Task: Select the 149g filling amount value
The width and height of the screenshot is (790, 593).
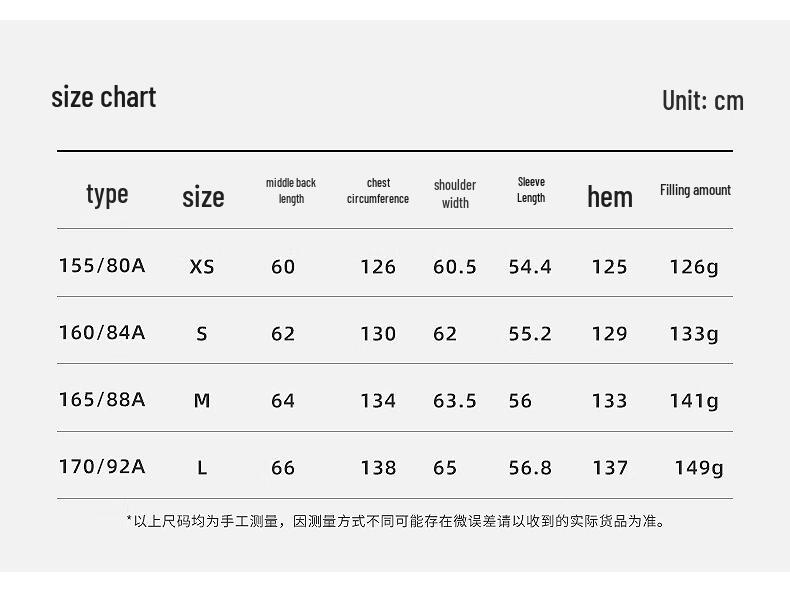Action: [x=699, y=467]
